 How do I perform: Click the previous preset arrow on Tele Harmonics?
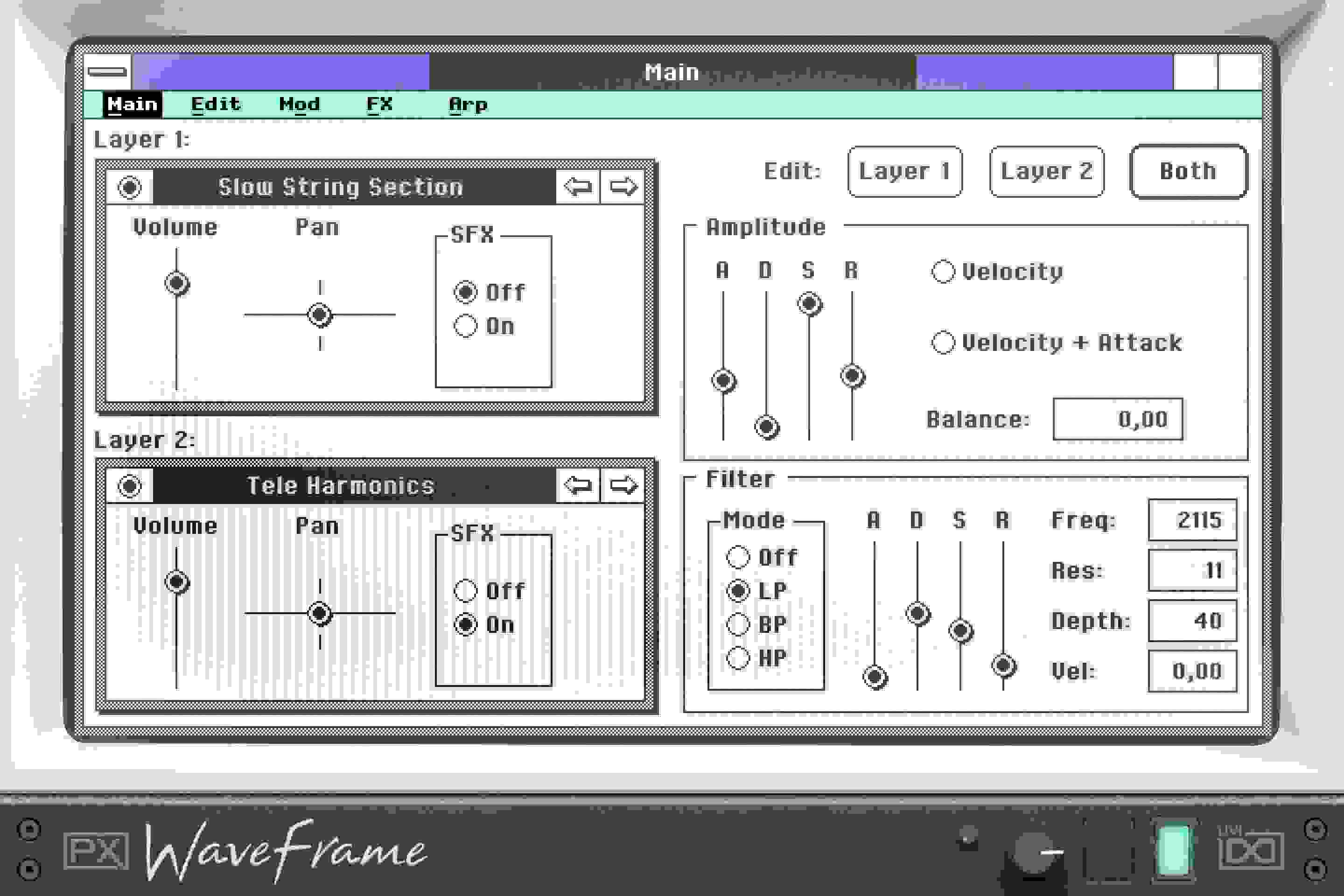tap(579, 486)
